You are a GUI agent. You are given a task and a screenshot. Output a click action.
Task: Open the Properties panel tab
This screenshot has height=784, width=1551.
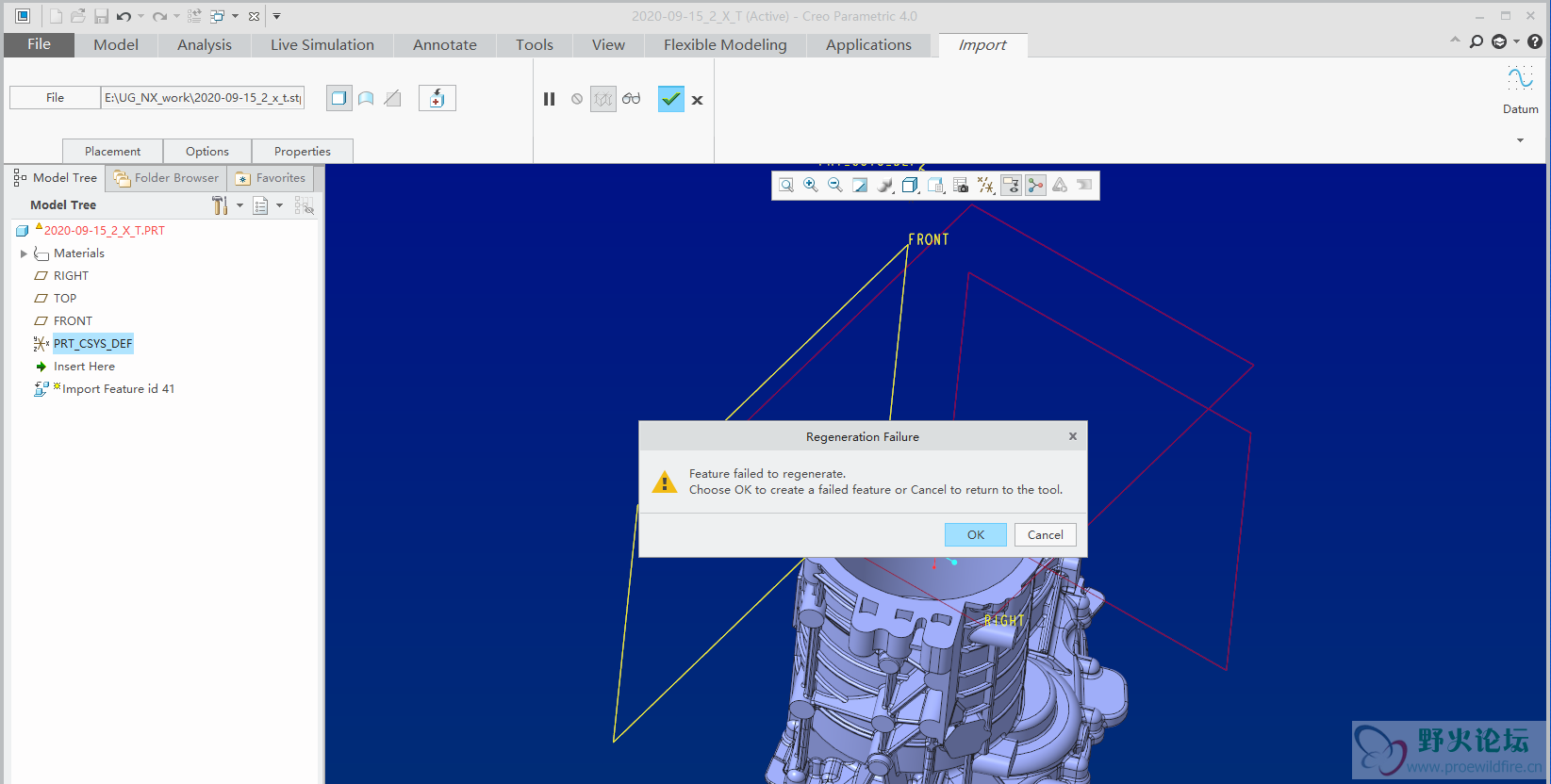click(x=303, y=152)
